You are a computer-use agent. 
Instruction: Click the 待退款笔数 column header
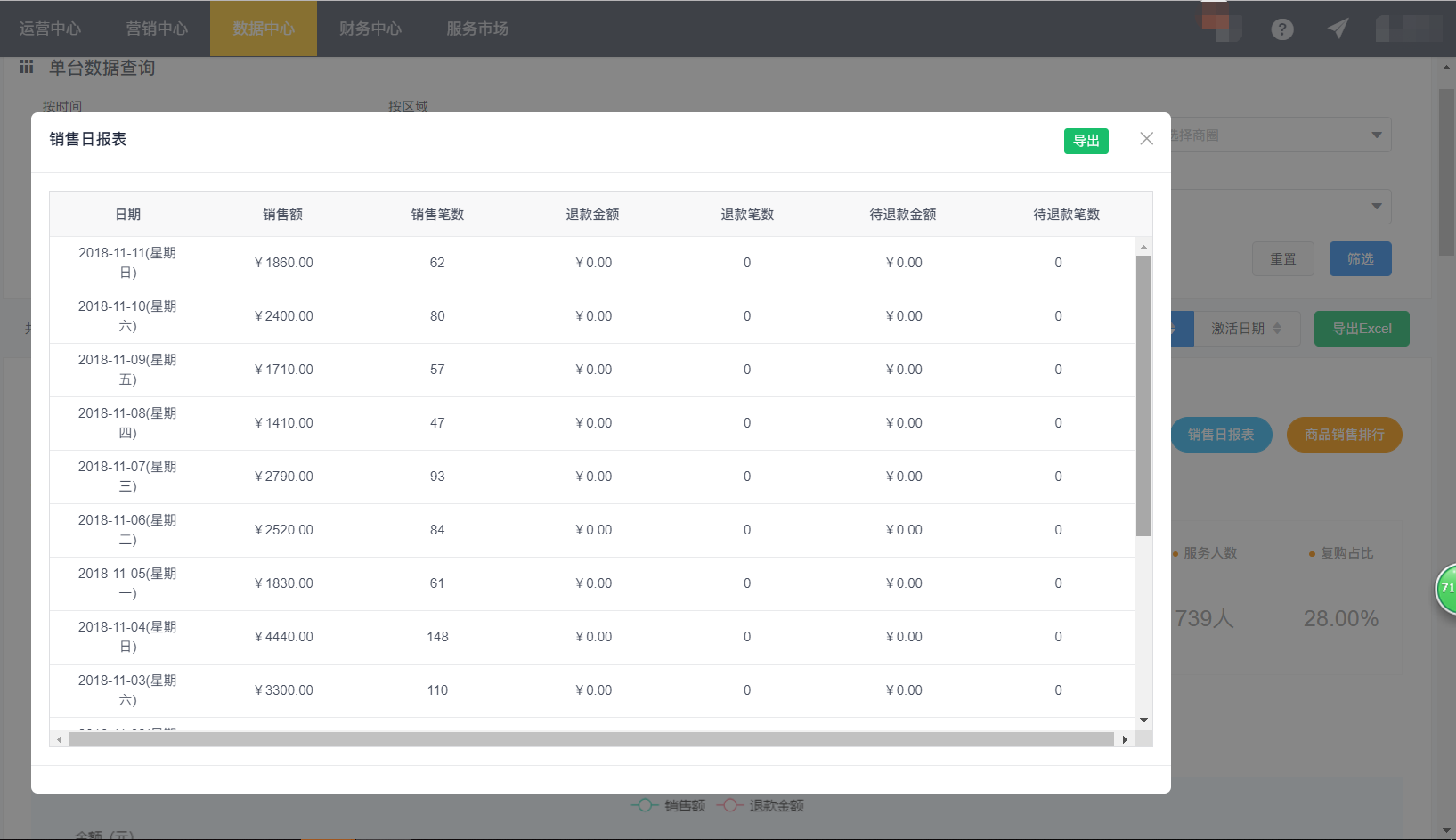pyautogui.click(x=1066, y=215)
